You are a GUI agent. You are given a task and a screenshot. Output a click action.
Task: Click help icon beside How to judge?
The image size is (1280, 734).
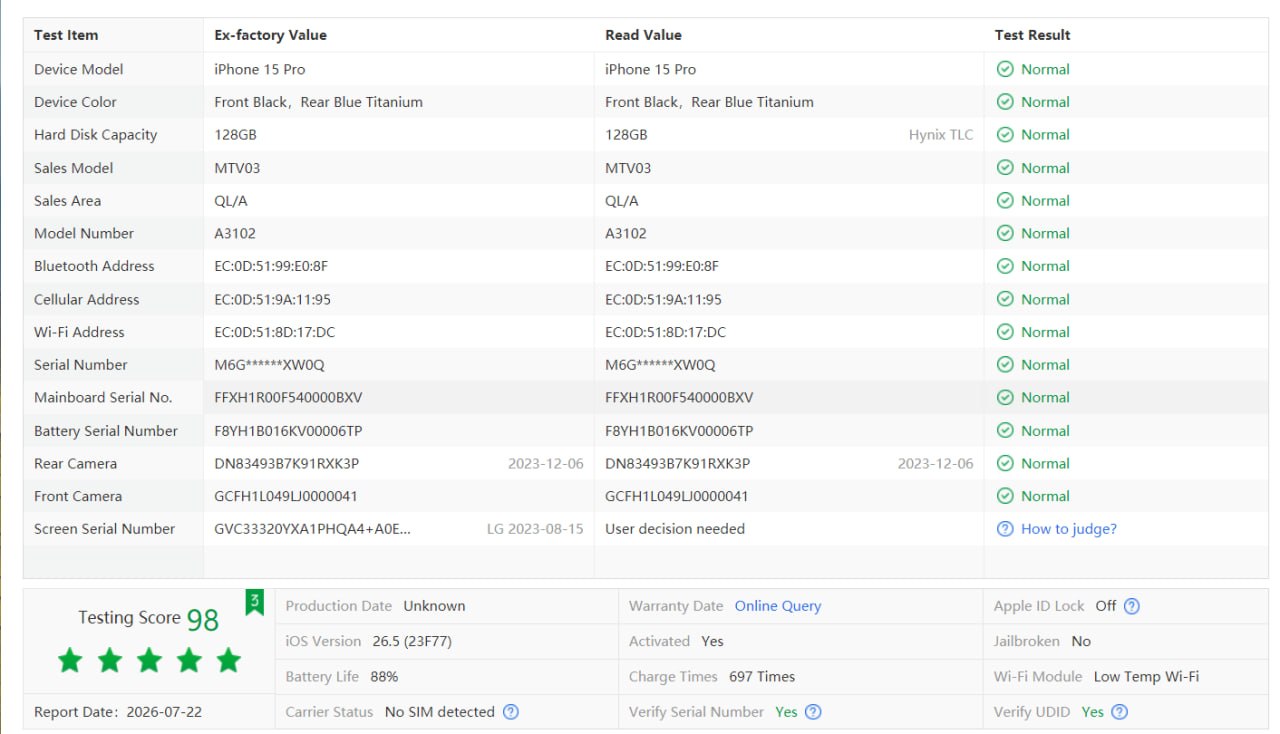(1005, 529)
